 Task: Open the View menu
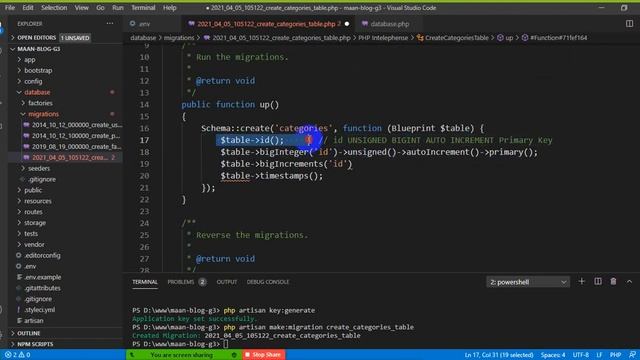coord(82,8)
